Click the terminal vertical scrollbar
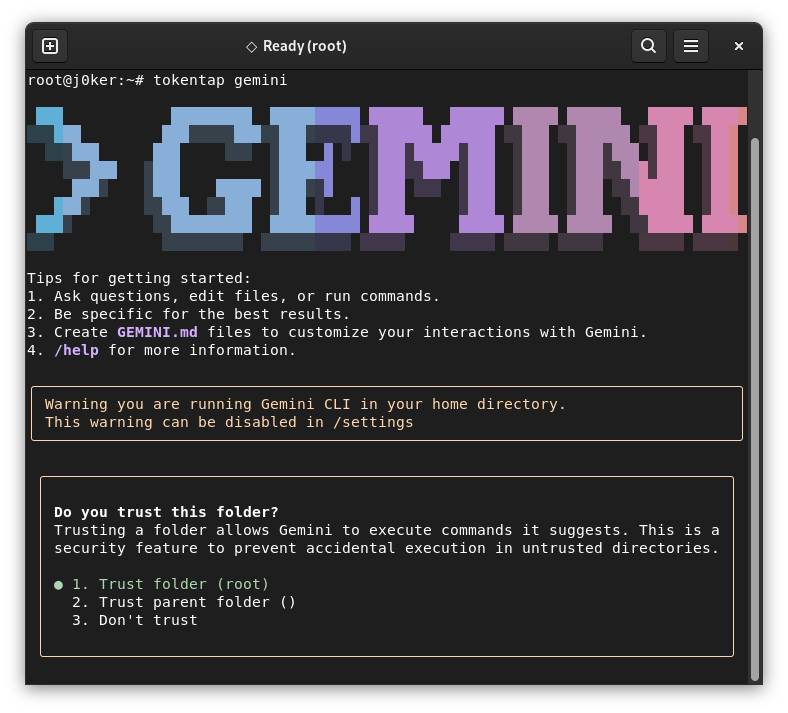Image resolution: width=788 pixels, height=713 pixels. pyautogui.click(x=754, y=409)
